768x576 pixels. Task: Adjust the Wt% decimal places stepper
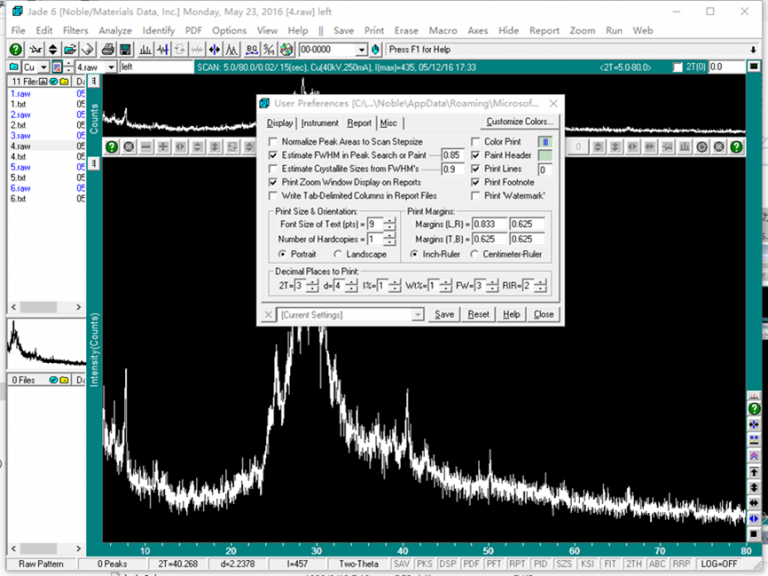(x=445, y=286)
